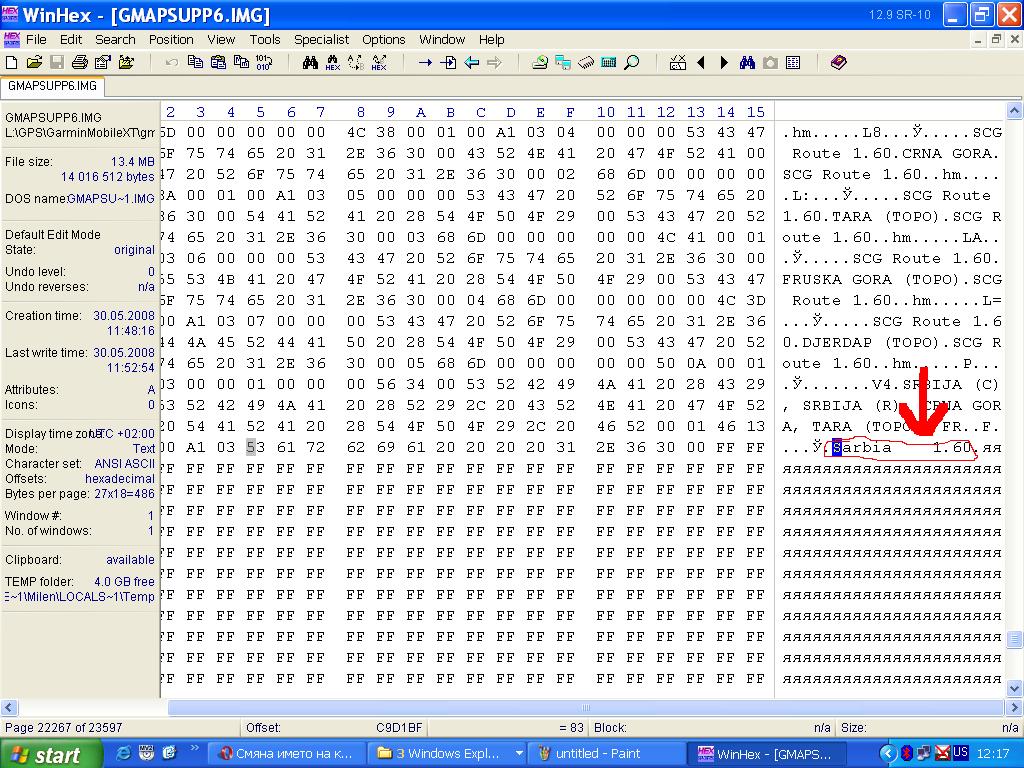Click the New file icon in toolbar
Image resolution: width=1024 pixels, height=768 pixels.
pyautogui.click(x=13, y=62)
